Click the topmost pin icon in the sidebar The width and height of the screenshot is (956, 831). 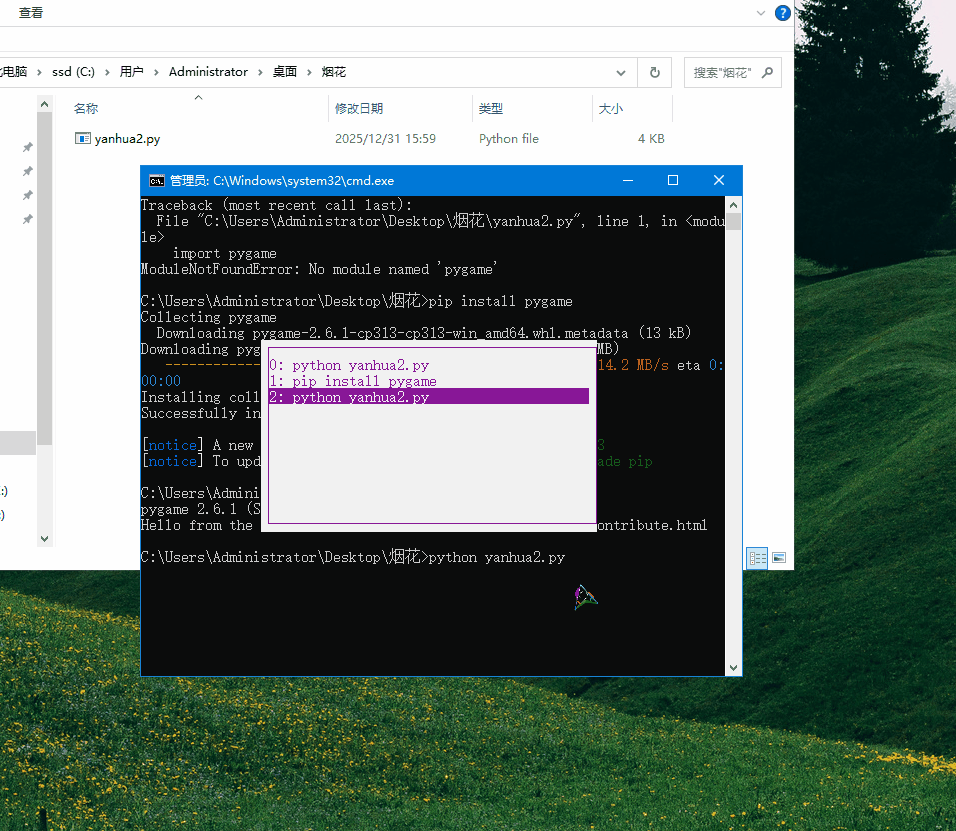[27, 146]
